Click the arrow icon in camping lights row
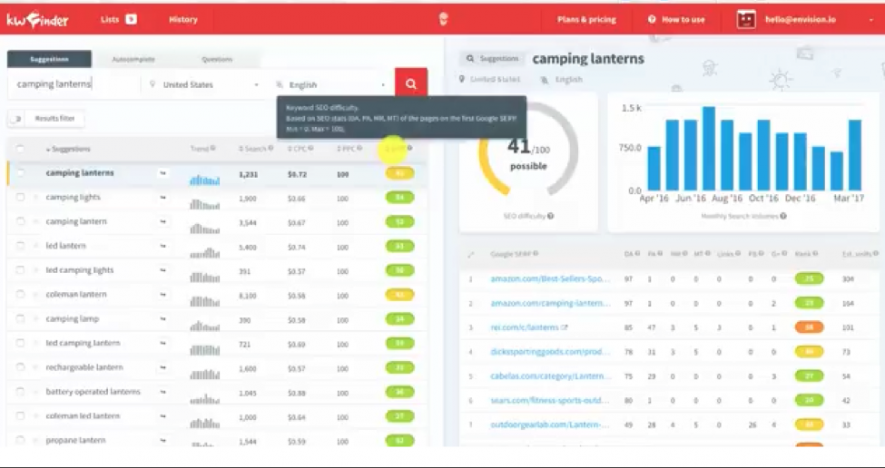This screenshot has width=885, height=468. pyautogui.click(x=163, y=198)
